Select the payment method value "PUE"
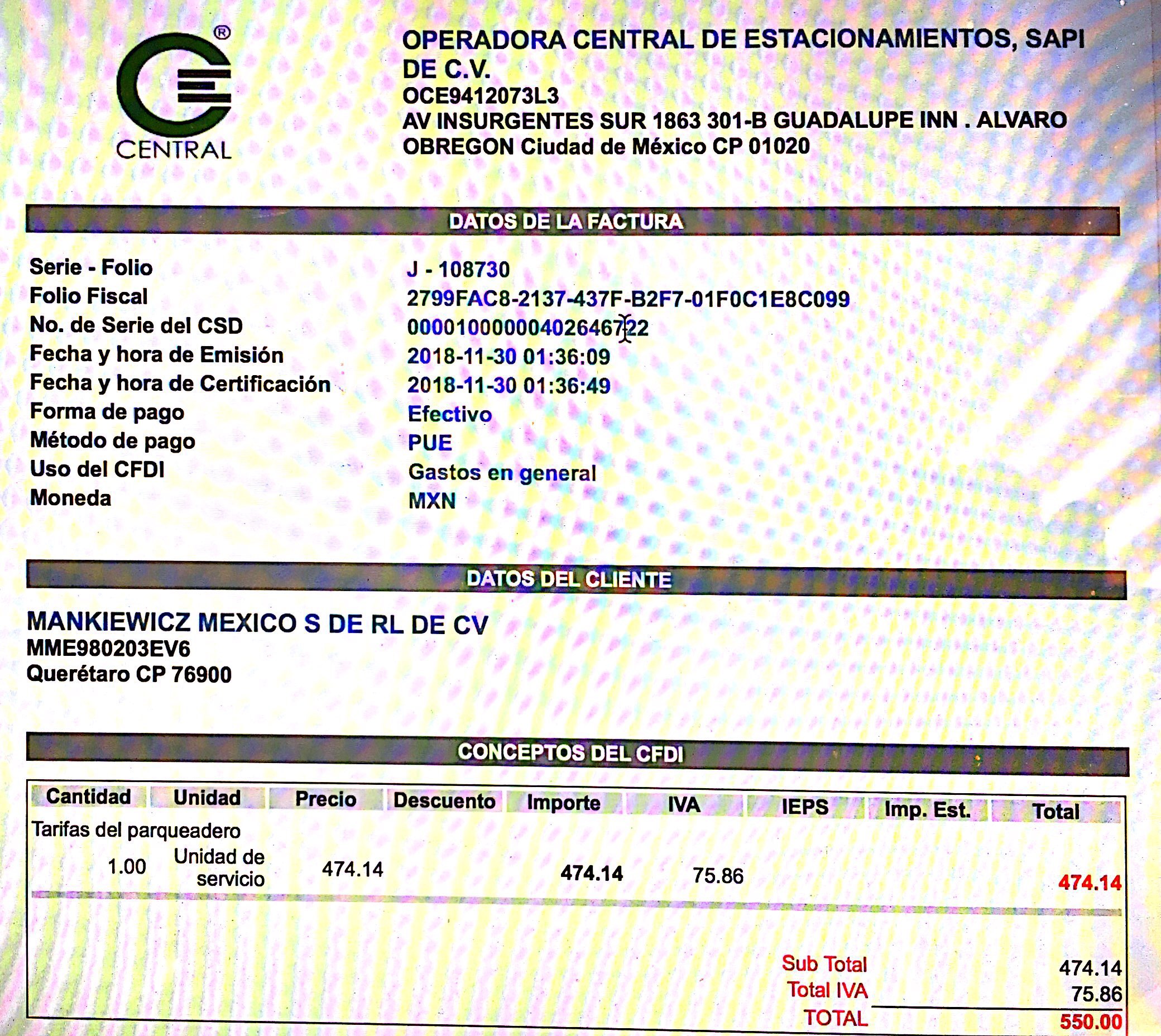Screen dimensions: 1161x1036 pyautogui.click(x=430, y=443)
